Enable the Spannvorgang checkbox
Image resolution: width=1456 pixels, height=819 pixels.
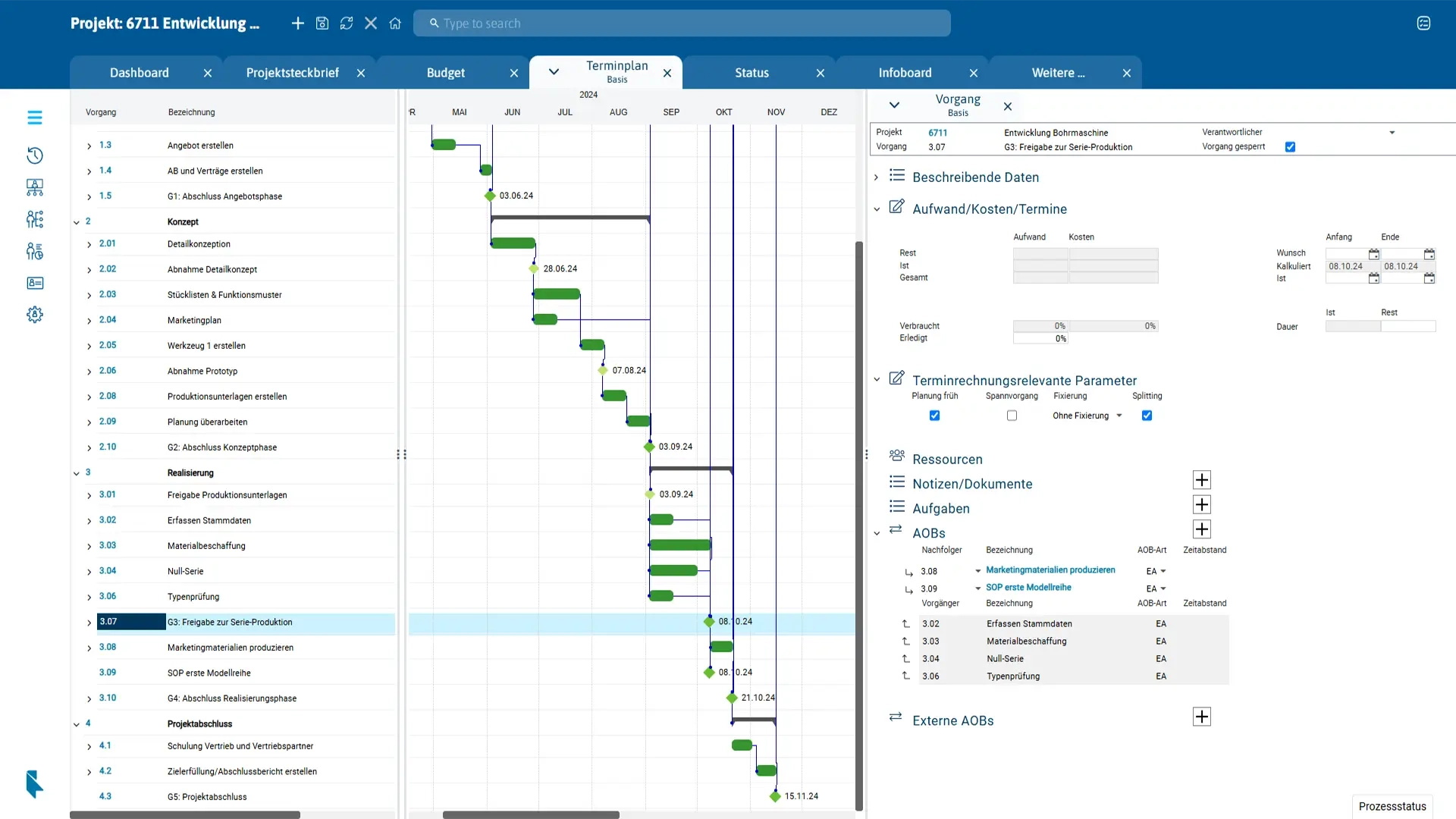[x=1012, y=416]
